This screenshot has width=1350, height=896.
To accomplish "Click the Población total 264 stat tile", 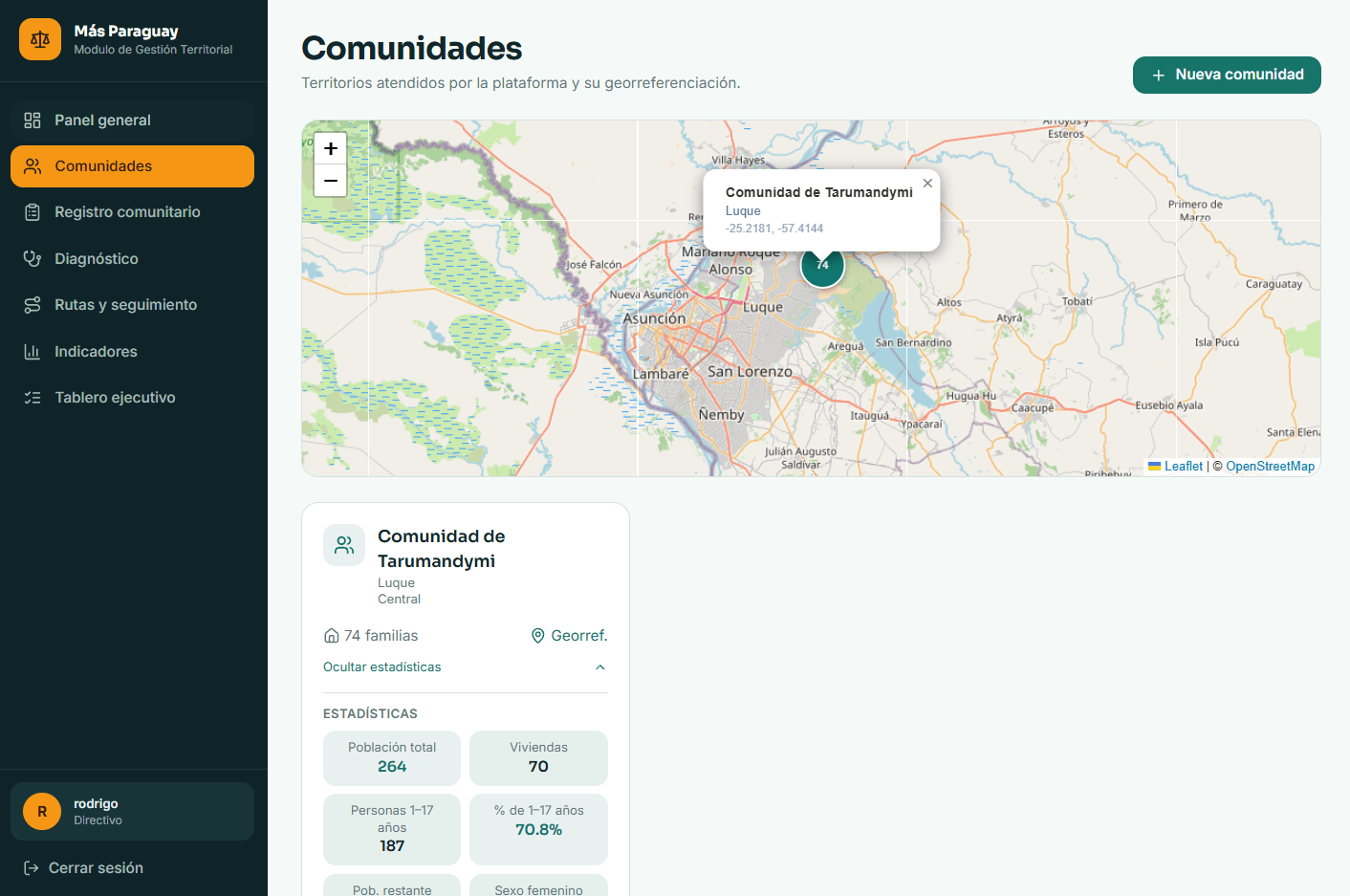I will tap(392, 758).
